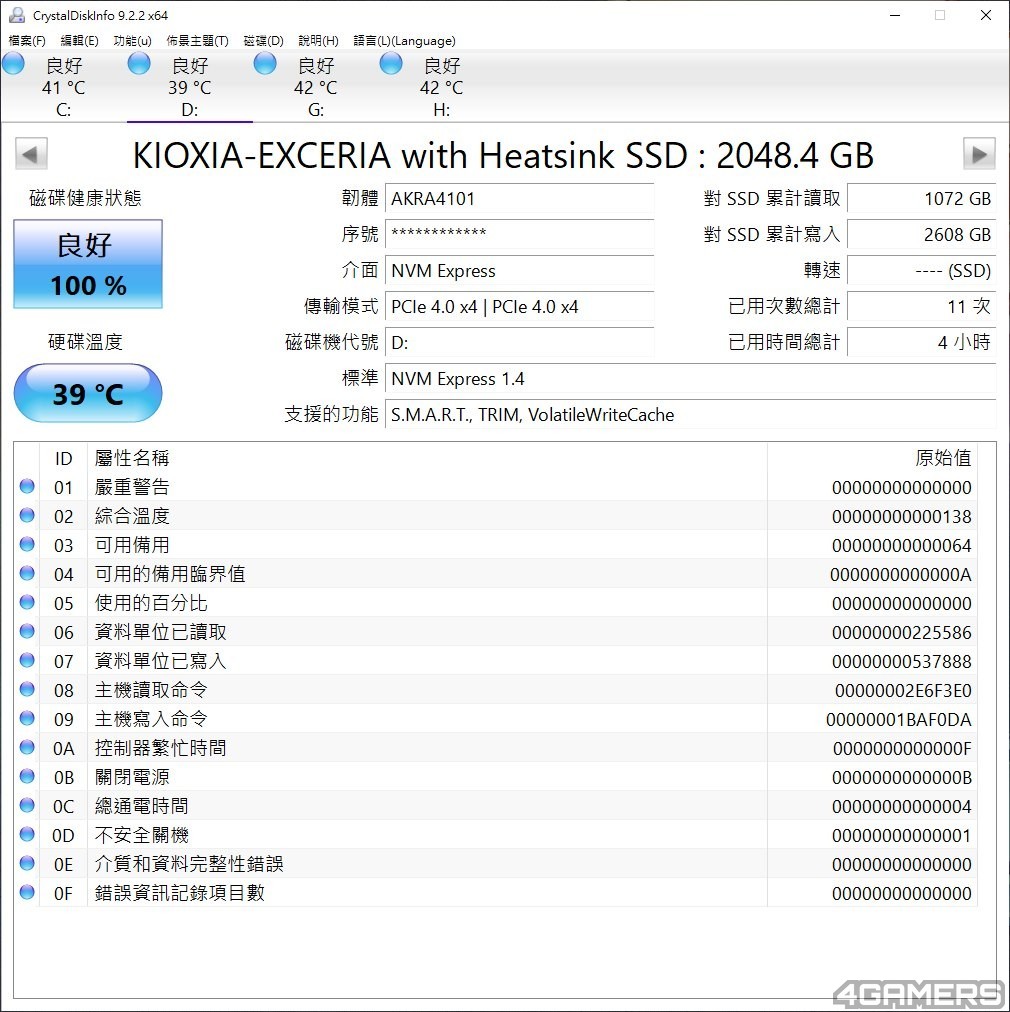The height and width of the screenshot is (1012, 1010).
Task: Open the 編輯(E) menu
Action: [x=79, y=41]
